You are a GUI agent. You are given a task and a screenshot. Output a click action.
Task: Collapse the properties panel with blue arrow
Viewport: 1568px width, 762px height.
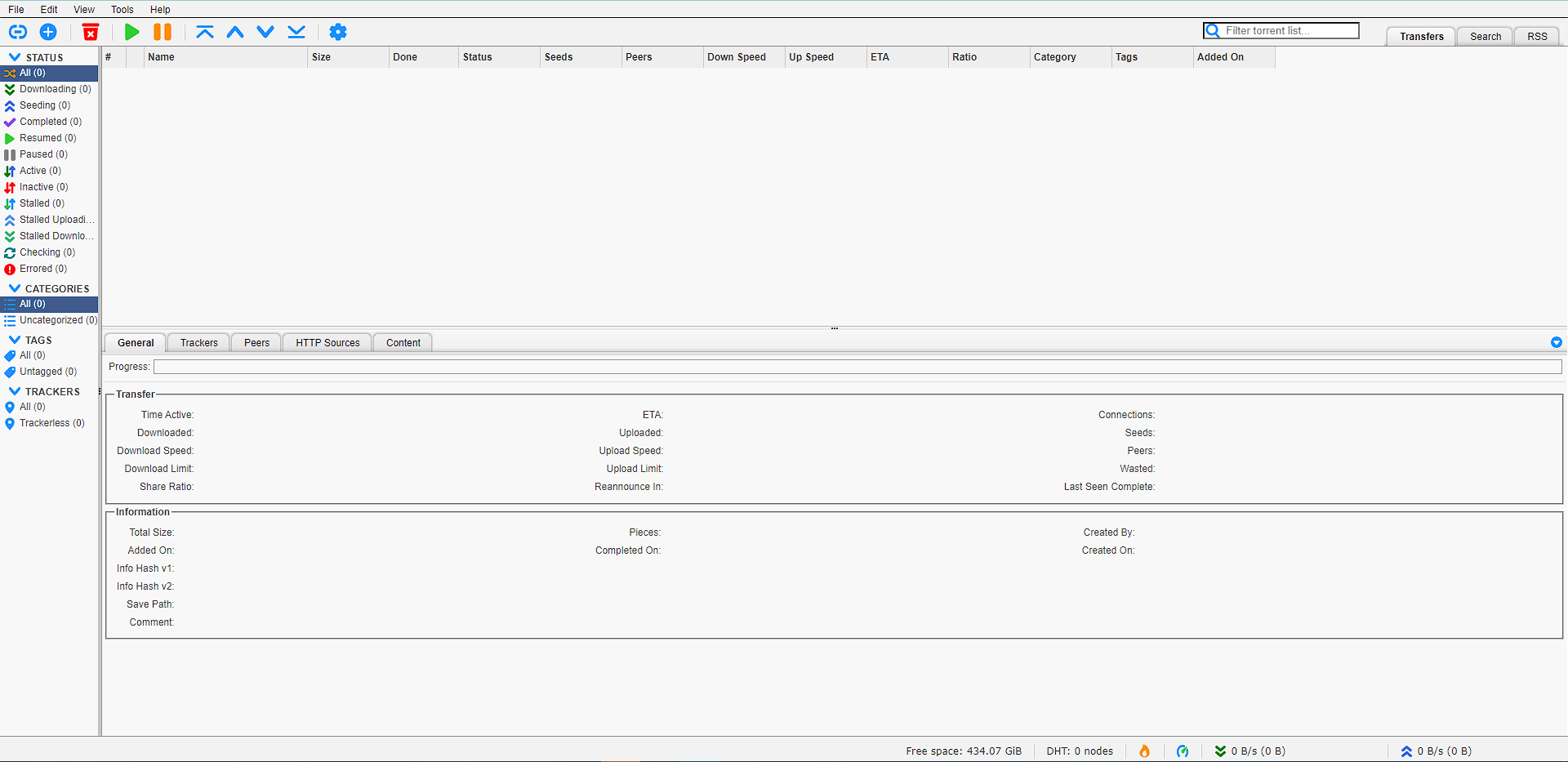click(x=1557, y=342)
